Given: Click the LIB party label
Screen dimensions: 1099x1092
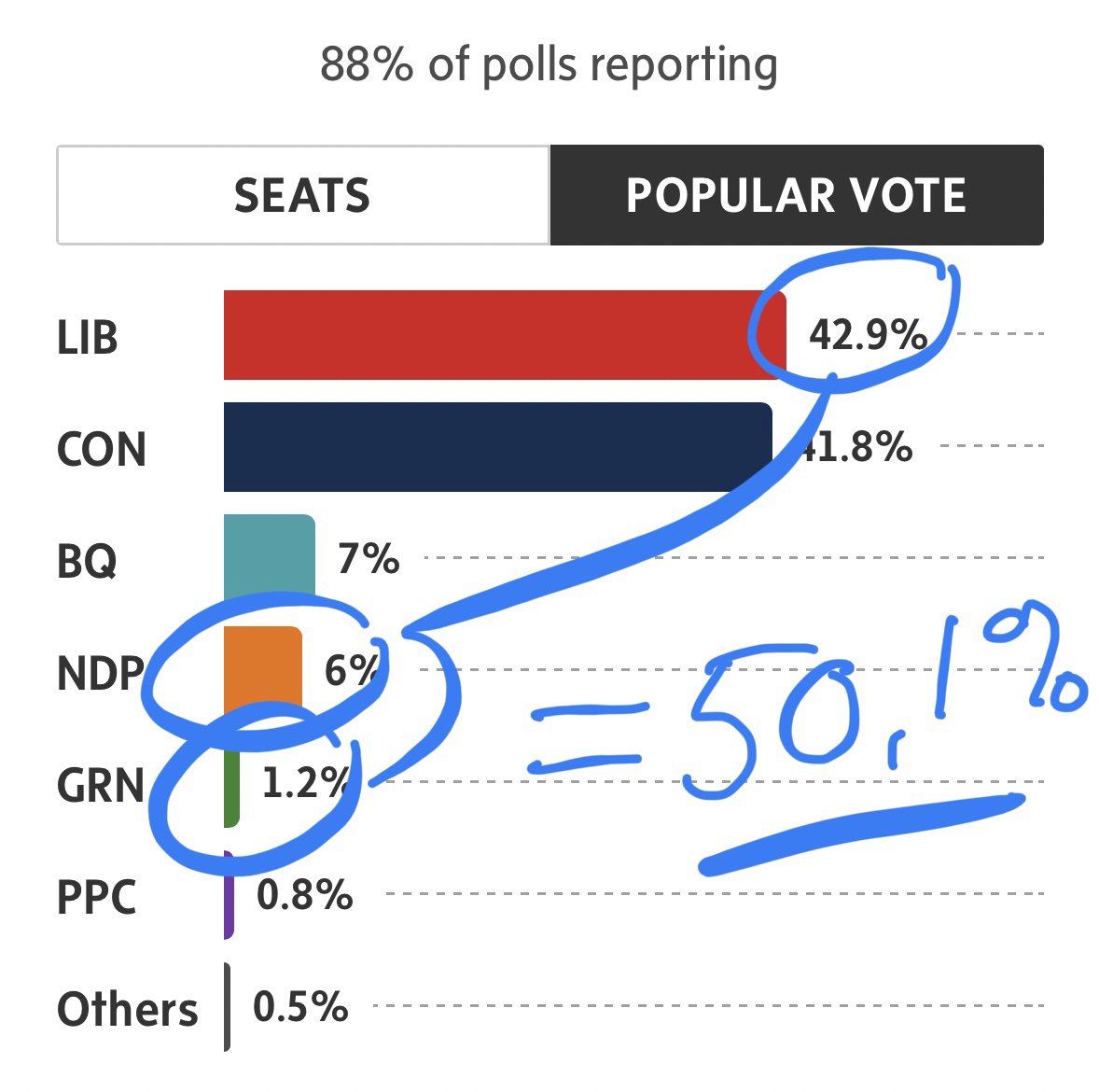Looking at the screenshot, I should pyautogui.click(x=88, y=337).
